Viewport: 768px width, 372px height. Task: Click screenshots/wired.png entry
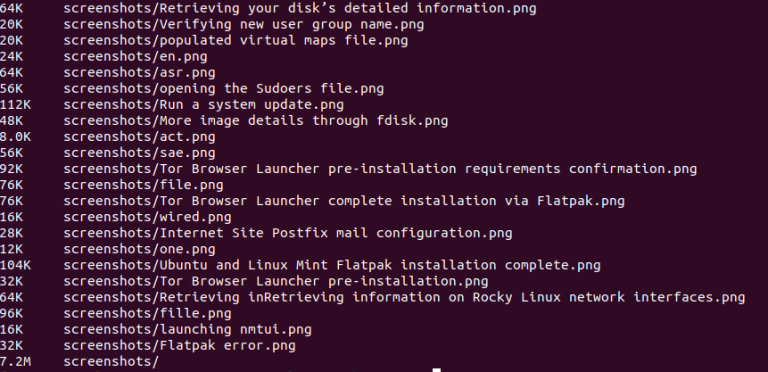(x=147, y=217)
